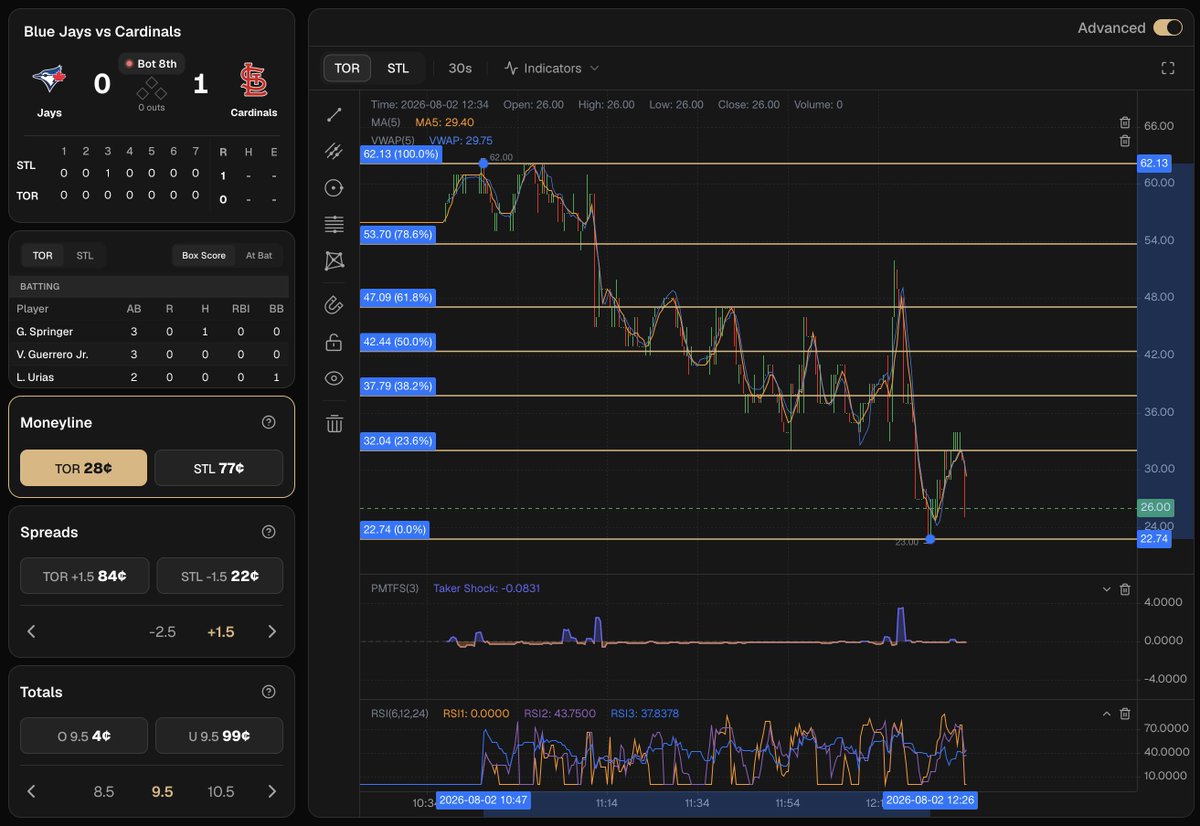This screenshot has height=826, width=1200.
Task: Click the Bot 8th inning status badge
Action: tap(151, 64)
